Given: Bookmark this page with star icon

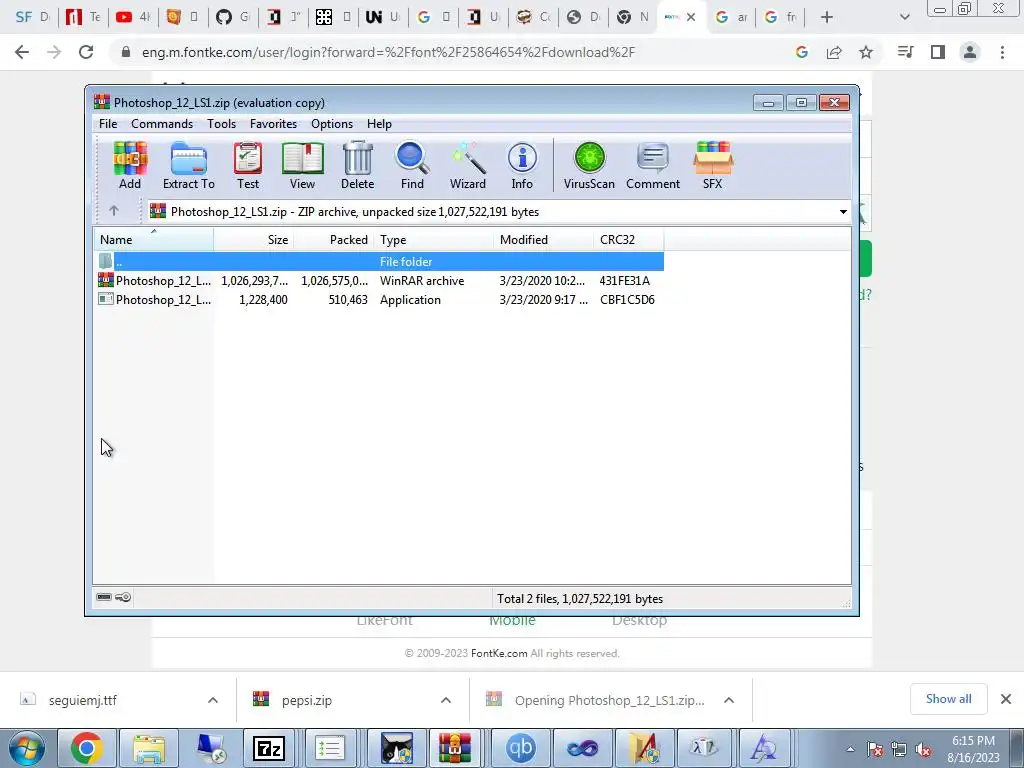Looking at the screenshot, I should click(x=866, y=52).
